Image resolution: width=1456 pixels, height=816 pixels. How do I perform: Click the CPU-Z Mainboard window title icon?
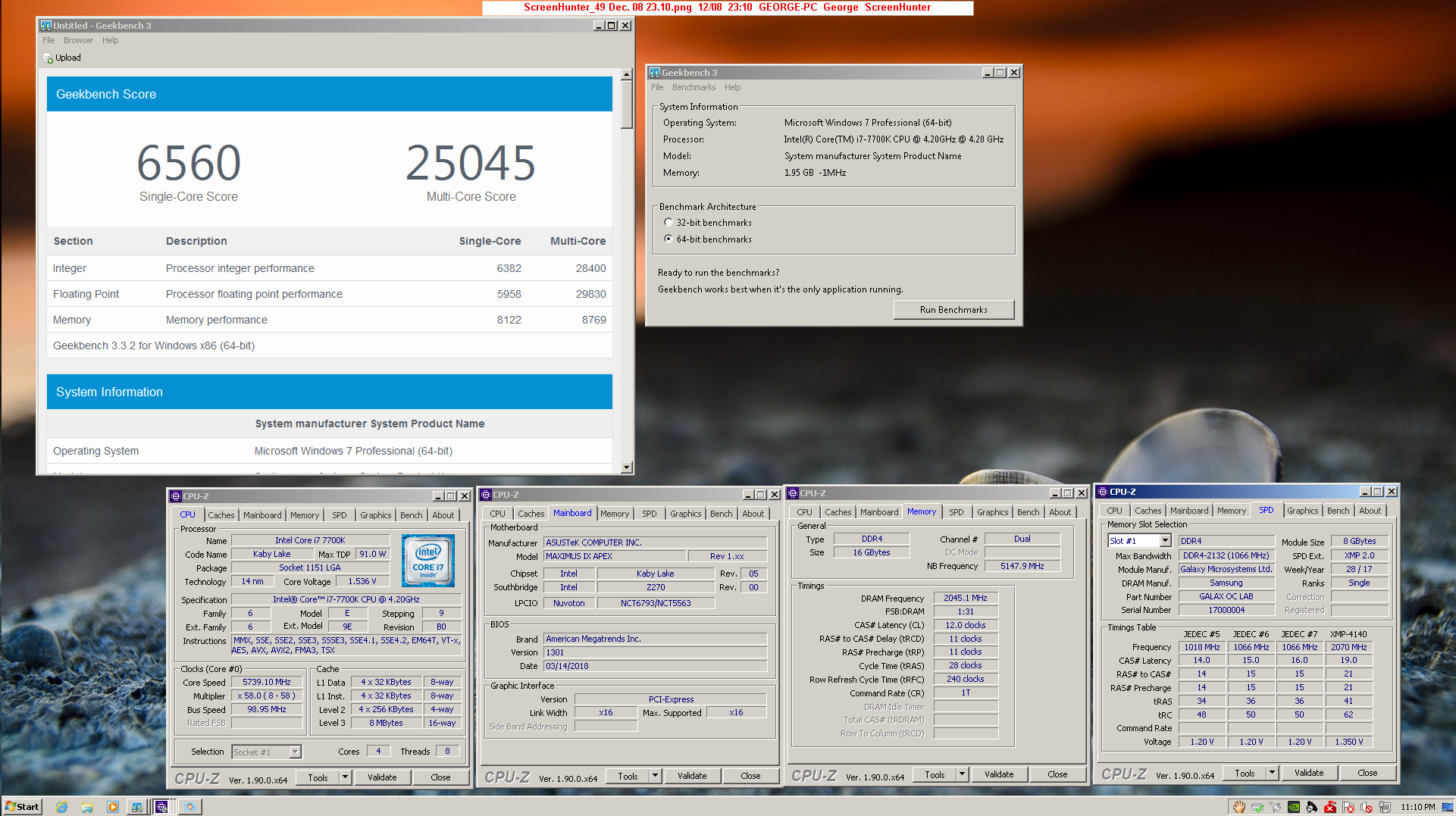click(486, 495)
